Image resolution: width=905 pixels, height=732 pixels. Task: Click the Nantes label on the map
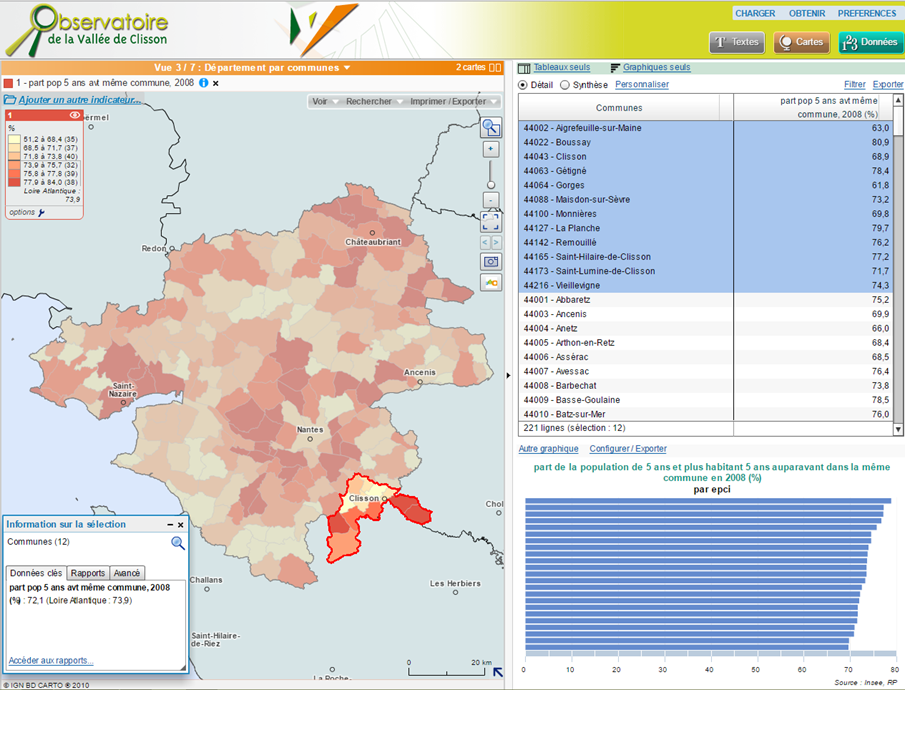click(310, 430)
